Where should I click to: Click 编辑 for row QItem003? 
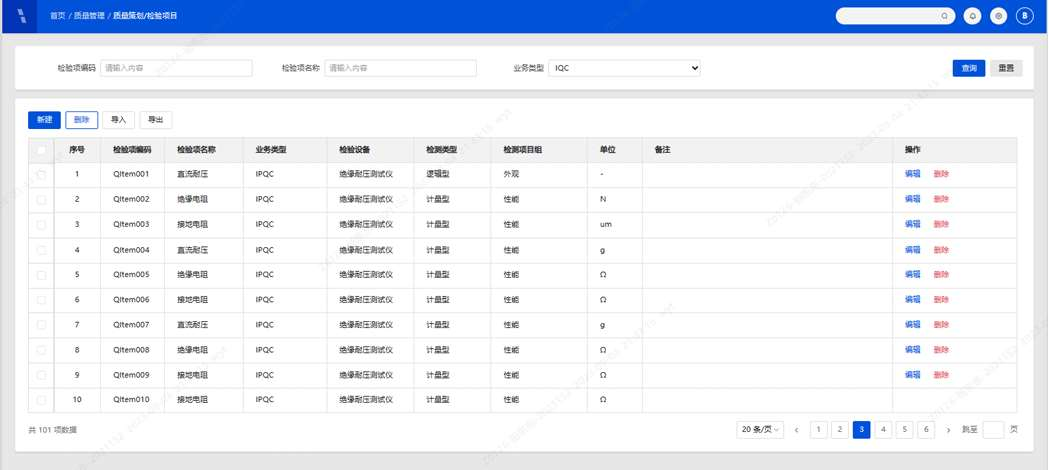(912, 224)
